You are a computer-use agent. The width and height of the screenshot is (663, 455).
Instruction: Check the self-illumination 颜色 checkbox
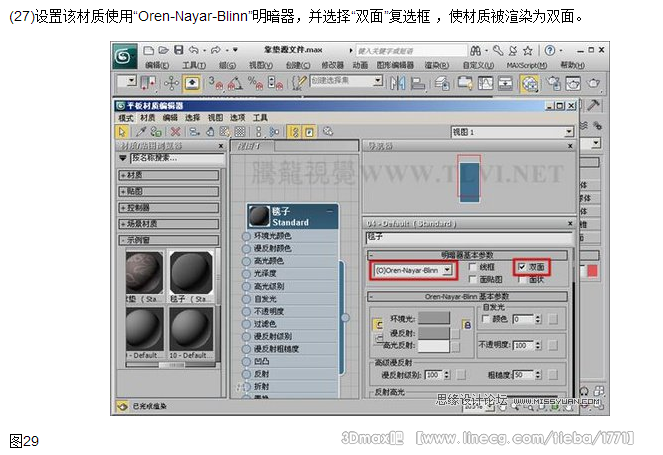tap(485, 319)
